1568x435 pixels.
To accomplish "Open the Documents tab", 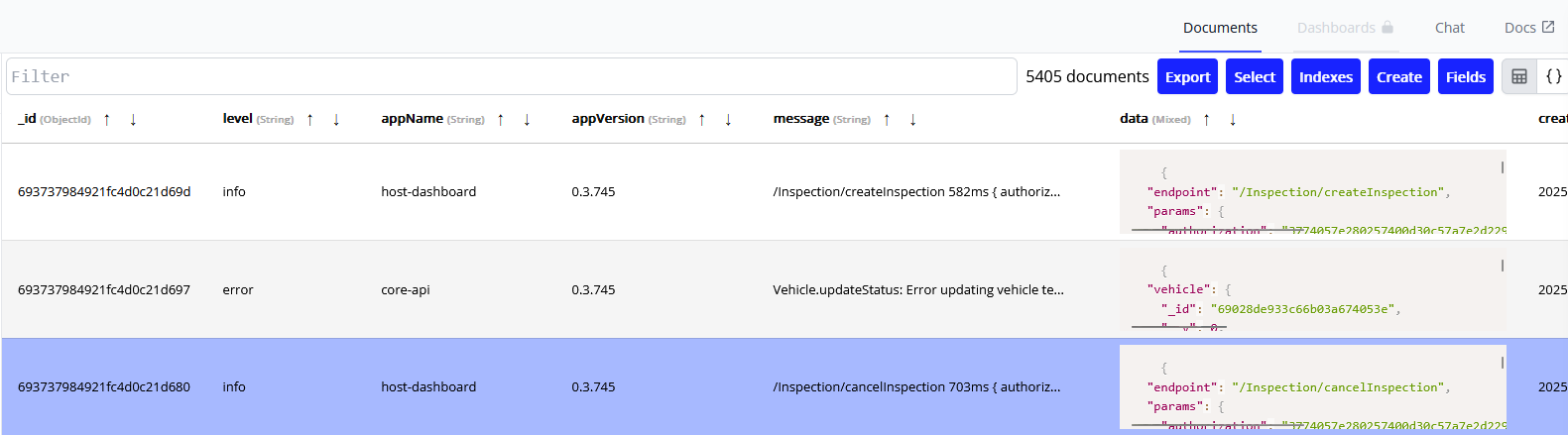I will (x=1220, y=28).
